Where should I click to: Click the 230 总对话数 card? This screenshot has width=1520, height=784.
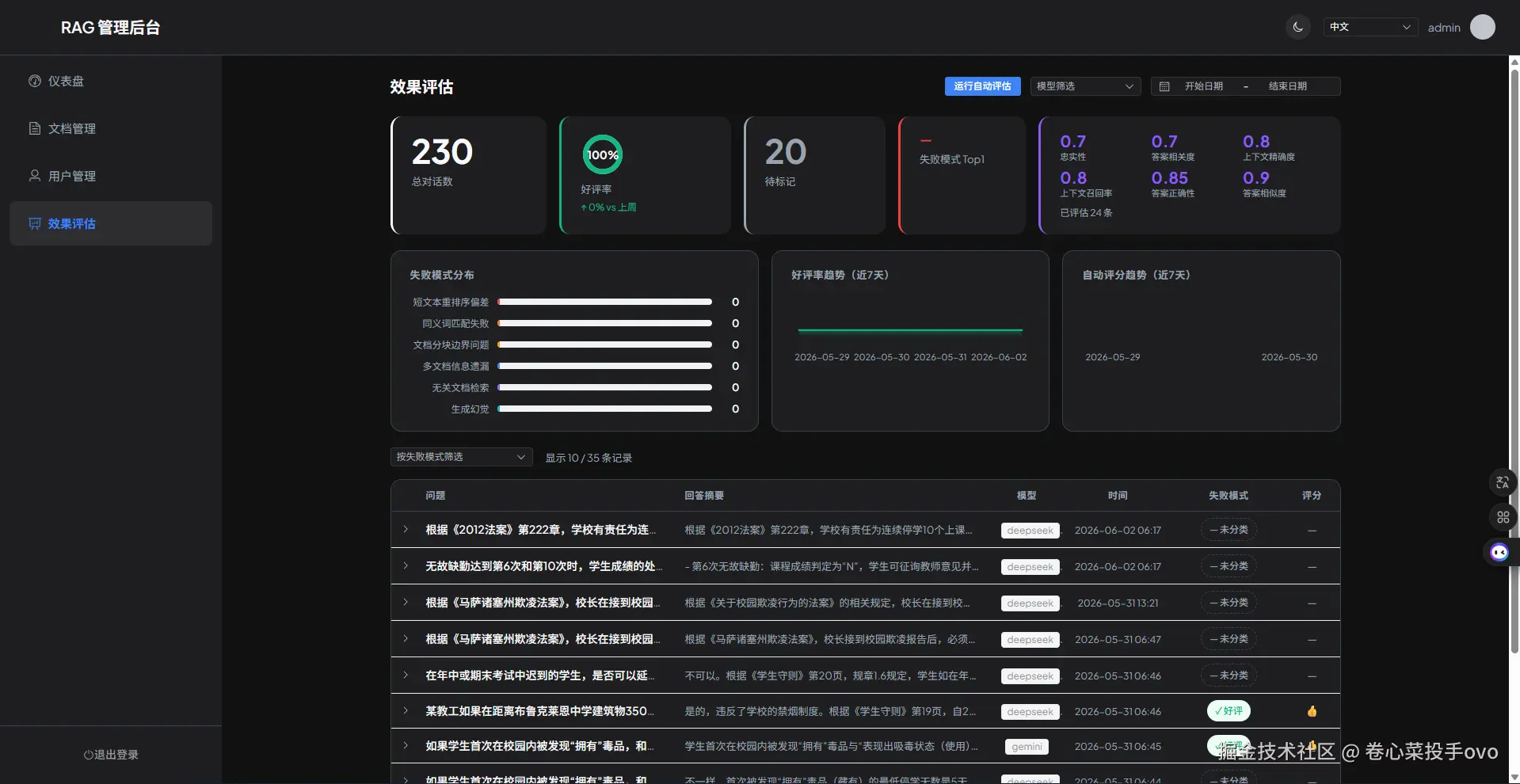pos(468,175)
